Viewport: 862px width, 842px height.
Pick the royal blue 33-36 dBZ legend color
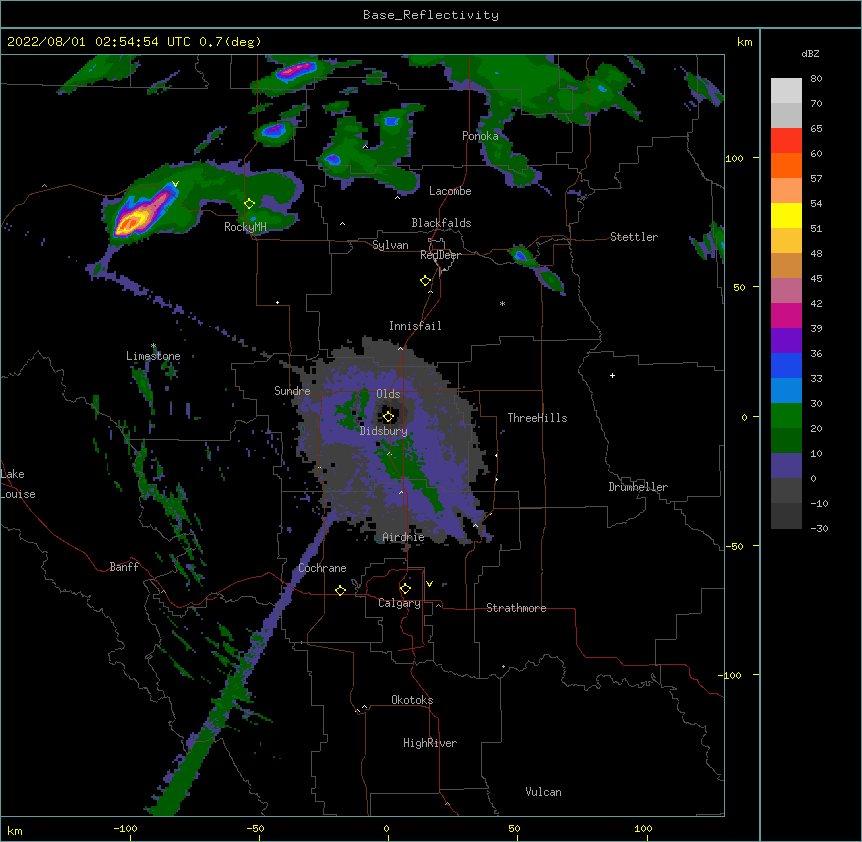pos(786,365)
